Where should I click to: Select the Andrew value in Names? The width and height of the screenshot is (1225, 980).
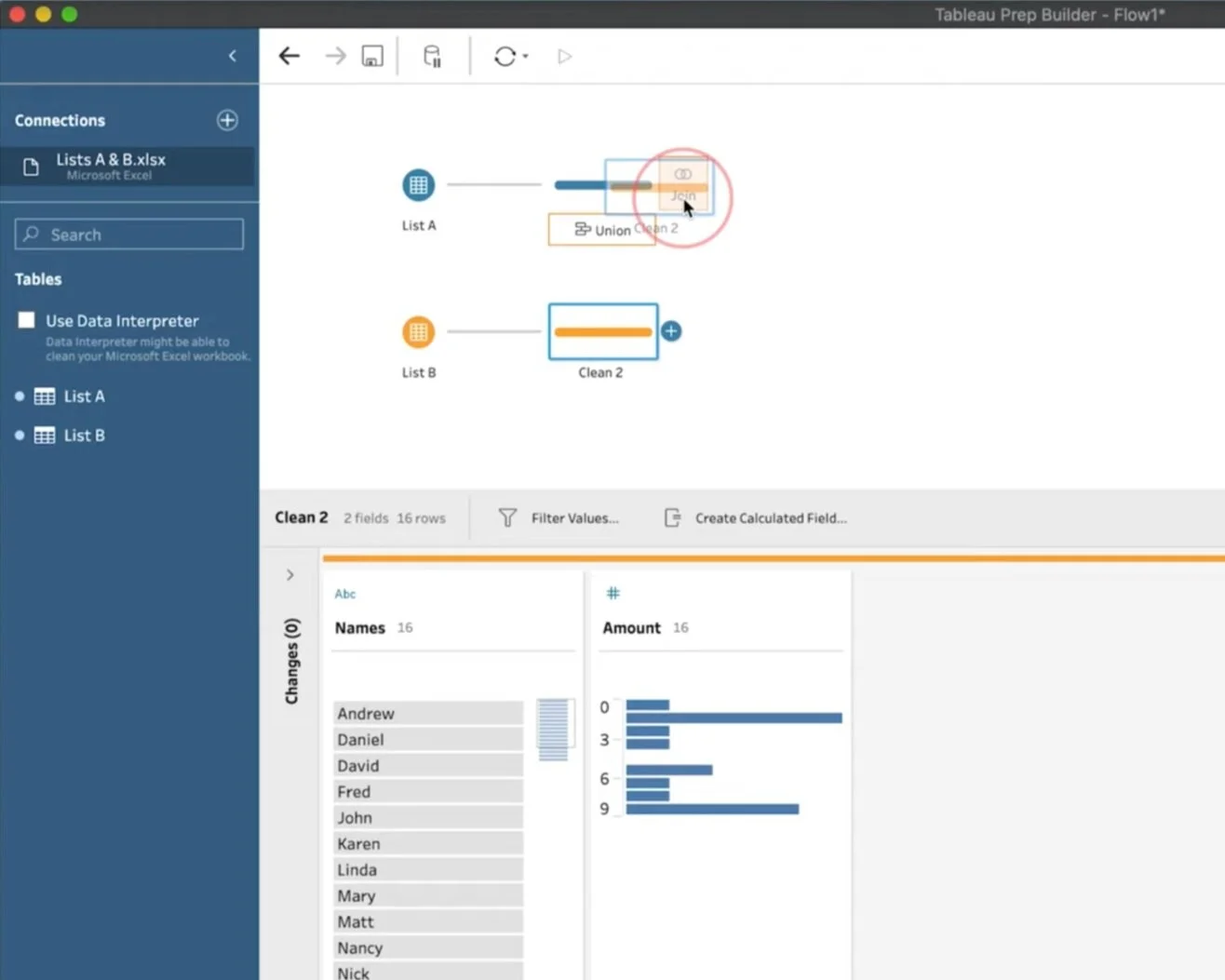pos(428,714)
